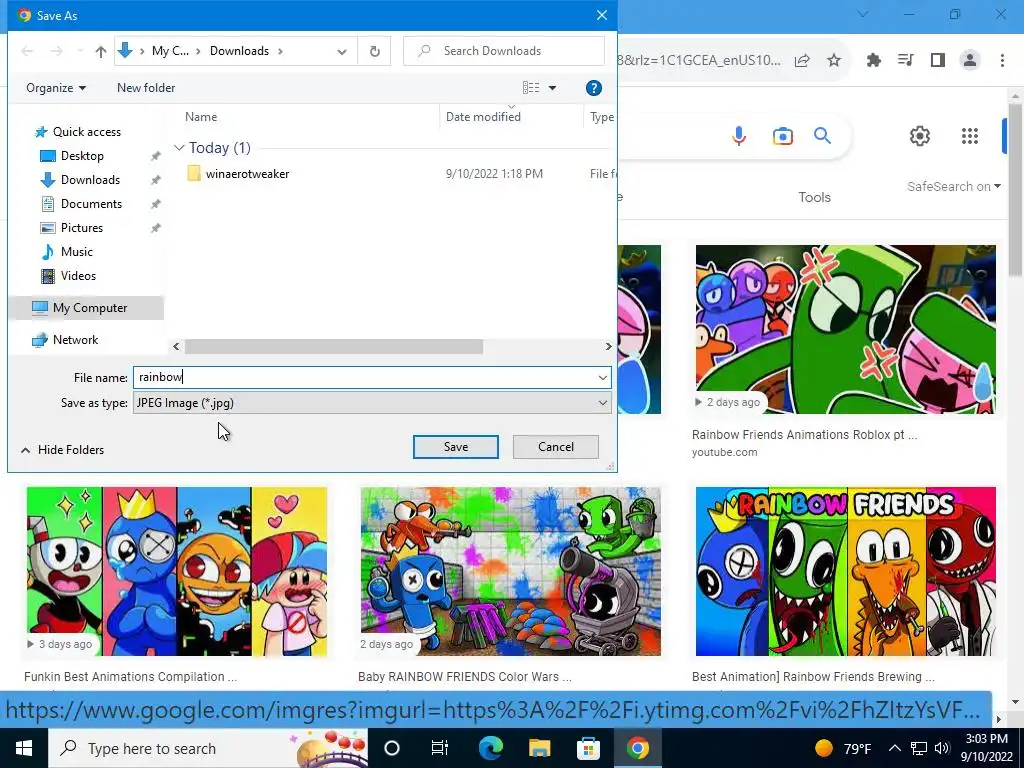Click the back arrow in Save As dialog
Image resolution: width=1024 pixels, height=768 pixels.
tap(27, 51)
